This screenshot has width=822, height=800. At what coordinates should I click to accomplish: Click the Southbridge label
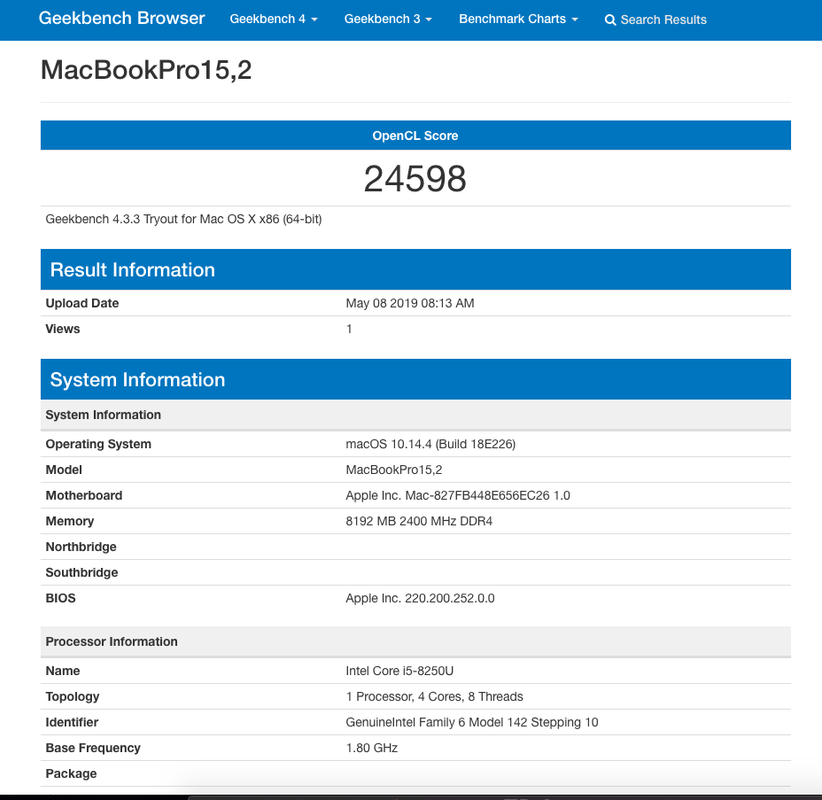pyautogui.click(x=82, y=572)
